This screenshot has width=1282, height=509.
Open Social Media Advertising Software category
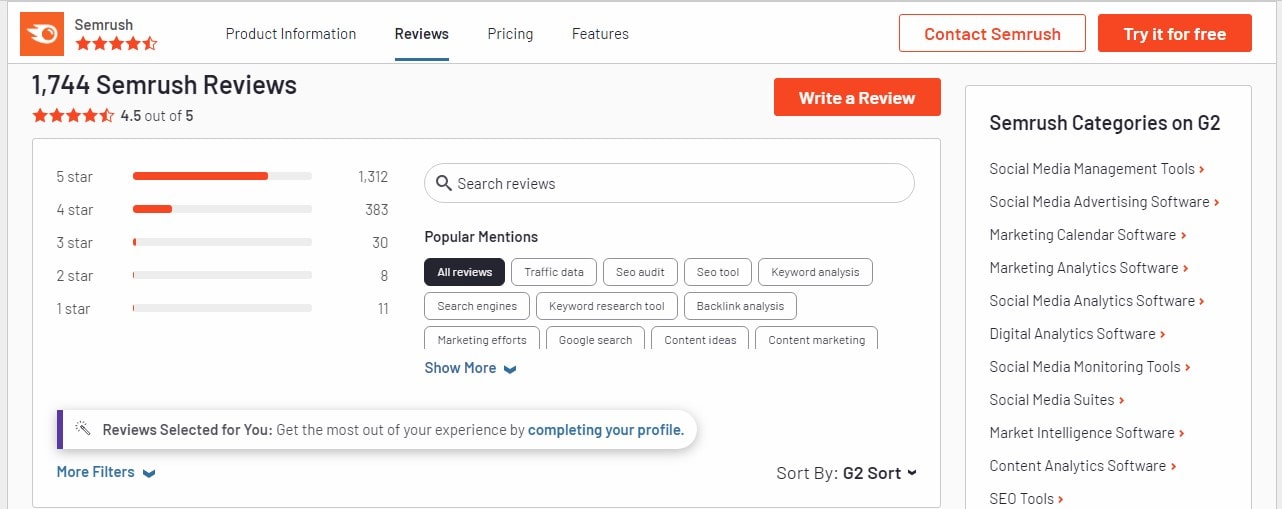coord(1104,202)
